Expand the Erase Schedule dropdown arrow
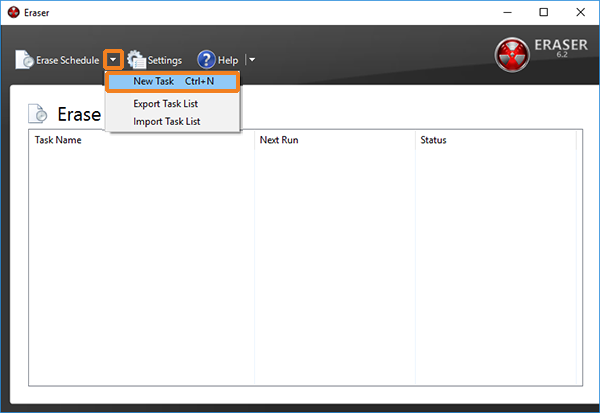This screenshot has height=413, width=600. coord(113,60)
